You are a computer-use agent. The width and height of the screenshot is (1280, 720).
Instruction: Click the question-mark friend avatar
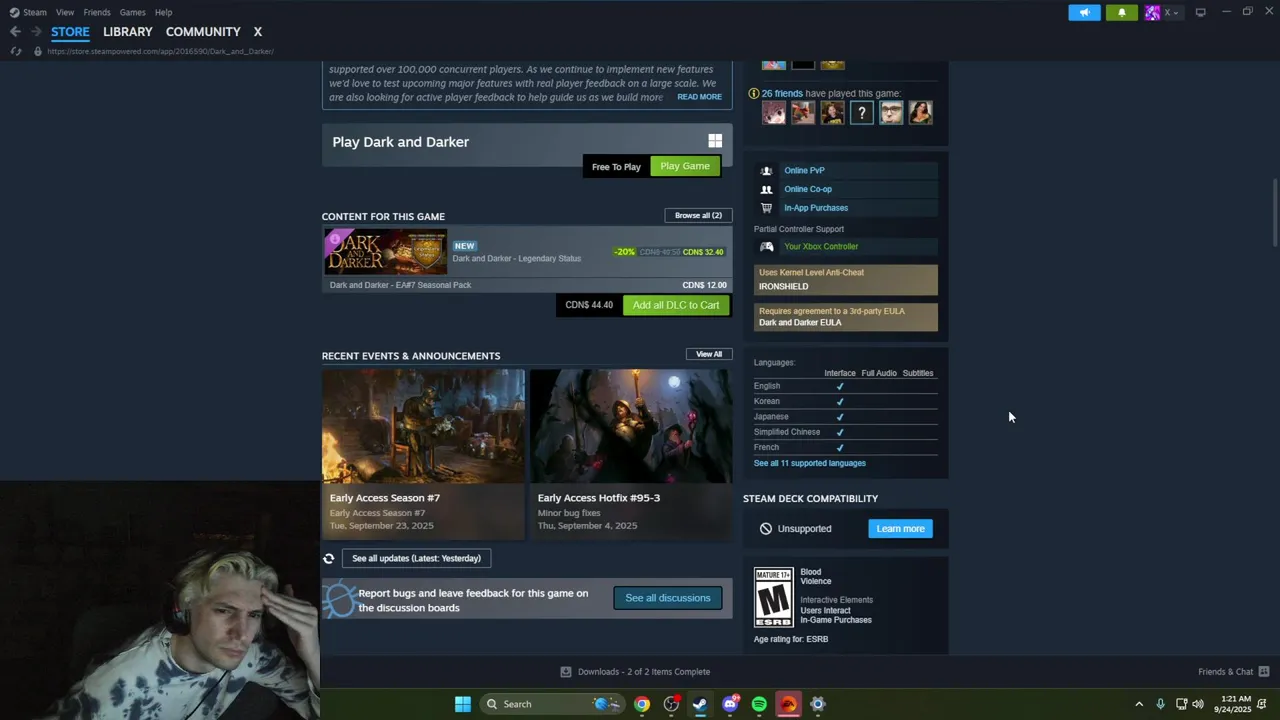pyautogui.click(x=862, y=113)
